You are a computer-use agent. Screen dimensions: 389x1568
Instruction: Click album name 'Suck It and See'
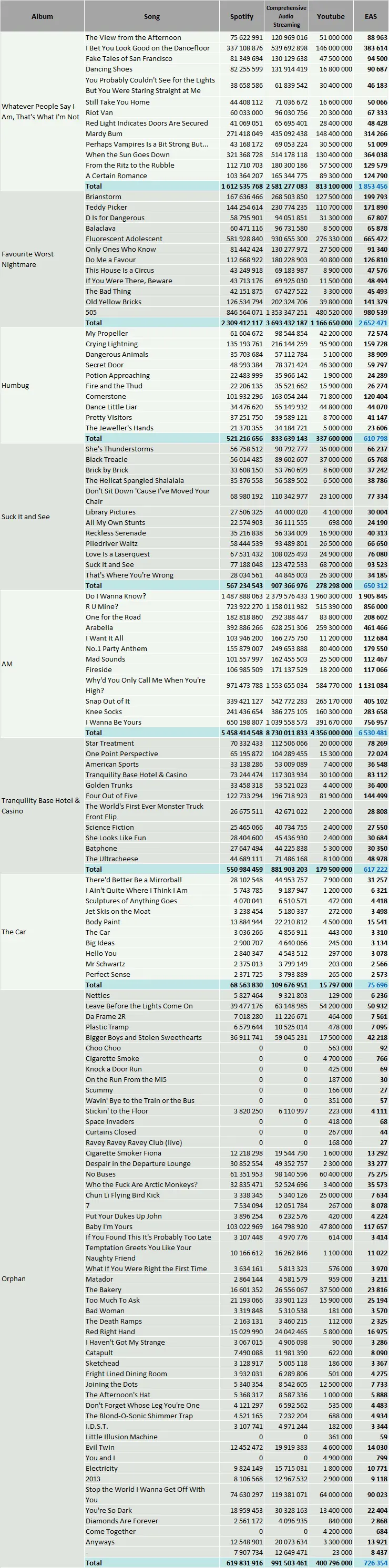pyautogui.click(x=26, y=517)
